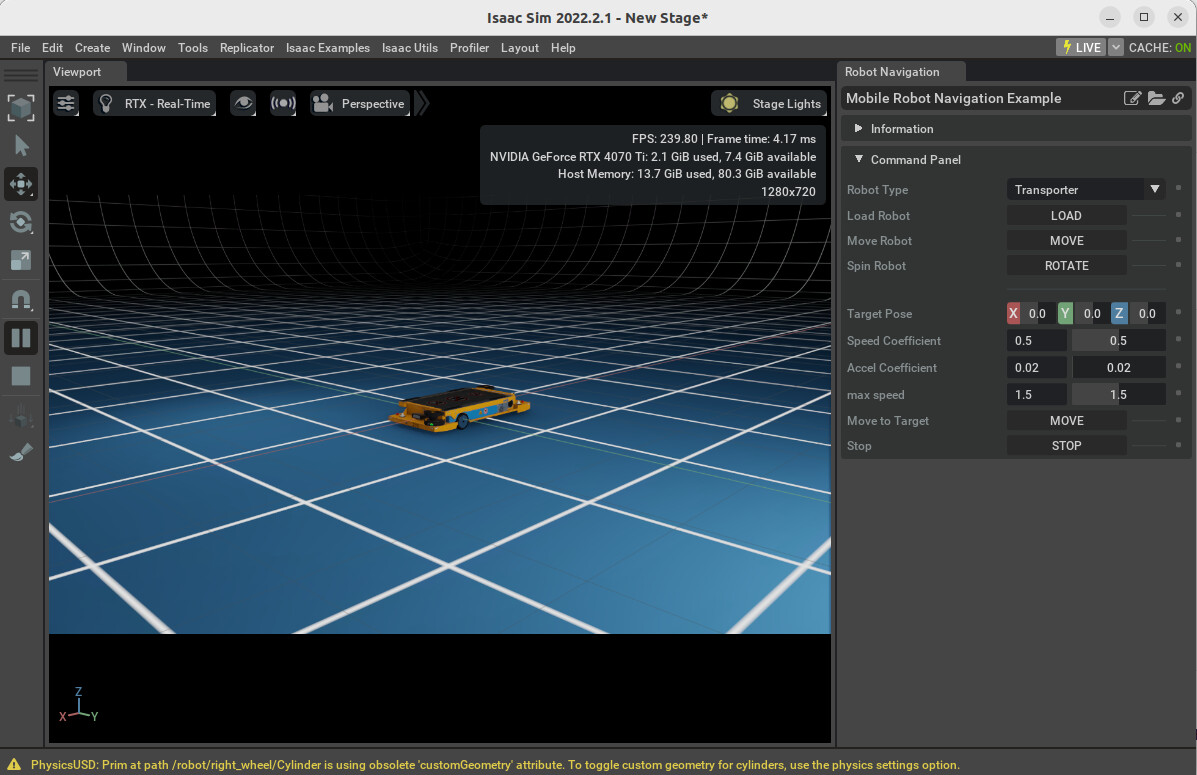Screen dimensions: 1197x775
Task: Click the red X swatch in Target Pose
Action: 1013,313
